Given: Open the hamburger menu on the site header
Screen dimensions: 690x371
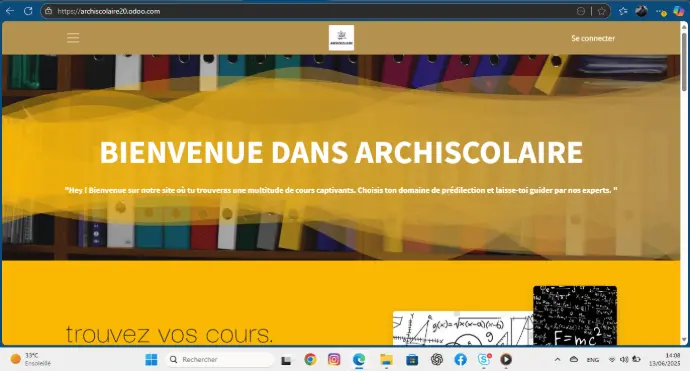Looking at the screenshot, I should (73, 38).
